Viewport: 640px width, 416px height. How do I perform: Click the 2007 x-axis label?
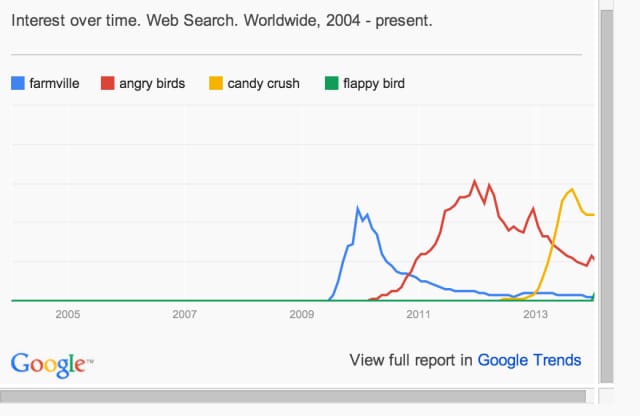(x=184, y=315)
